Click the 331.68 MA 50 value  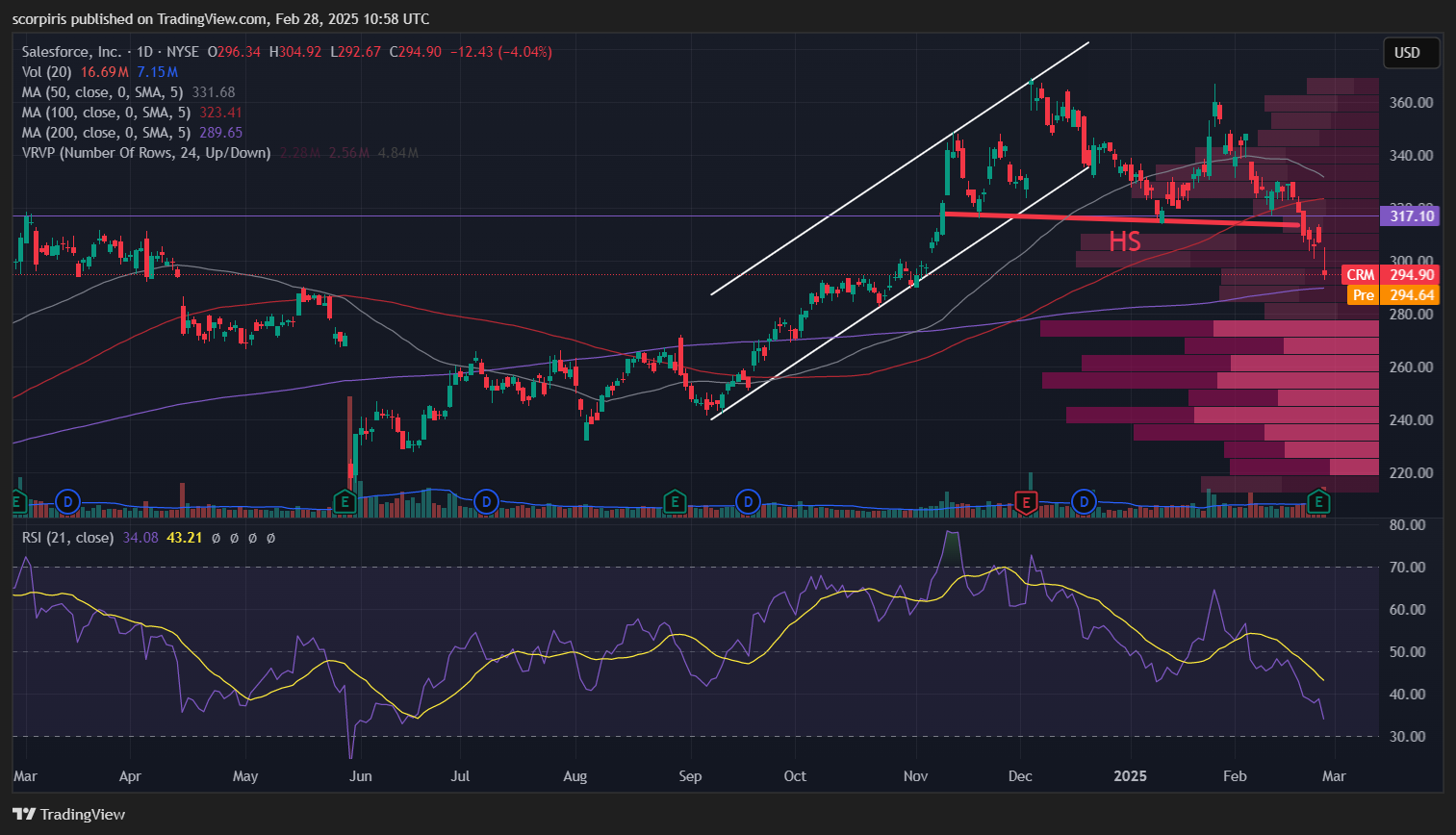pos(214,92)
